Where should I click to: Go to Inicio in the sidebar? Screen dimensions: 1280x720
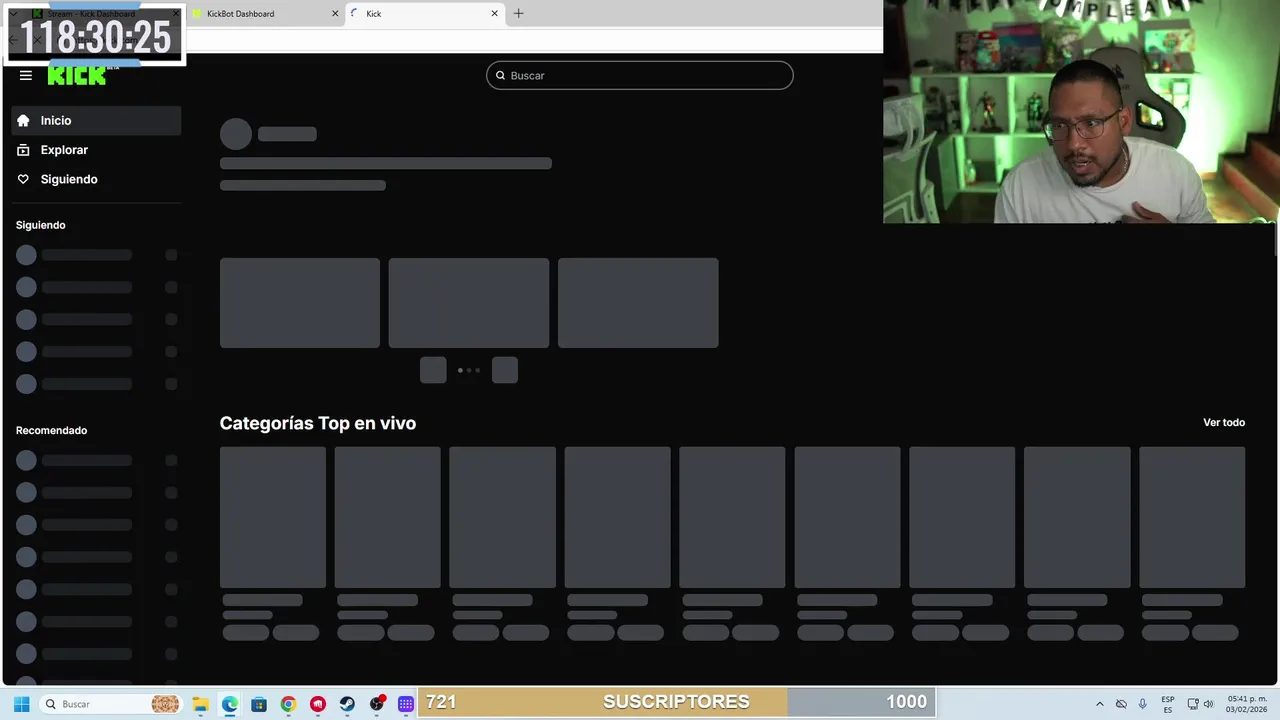point(96,120)
